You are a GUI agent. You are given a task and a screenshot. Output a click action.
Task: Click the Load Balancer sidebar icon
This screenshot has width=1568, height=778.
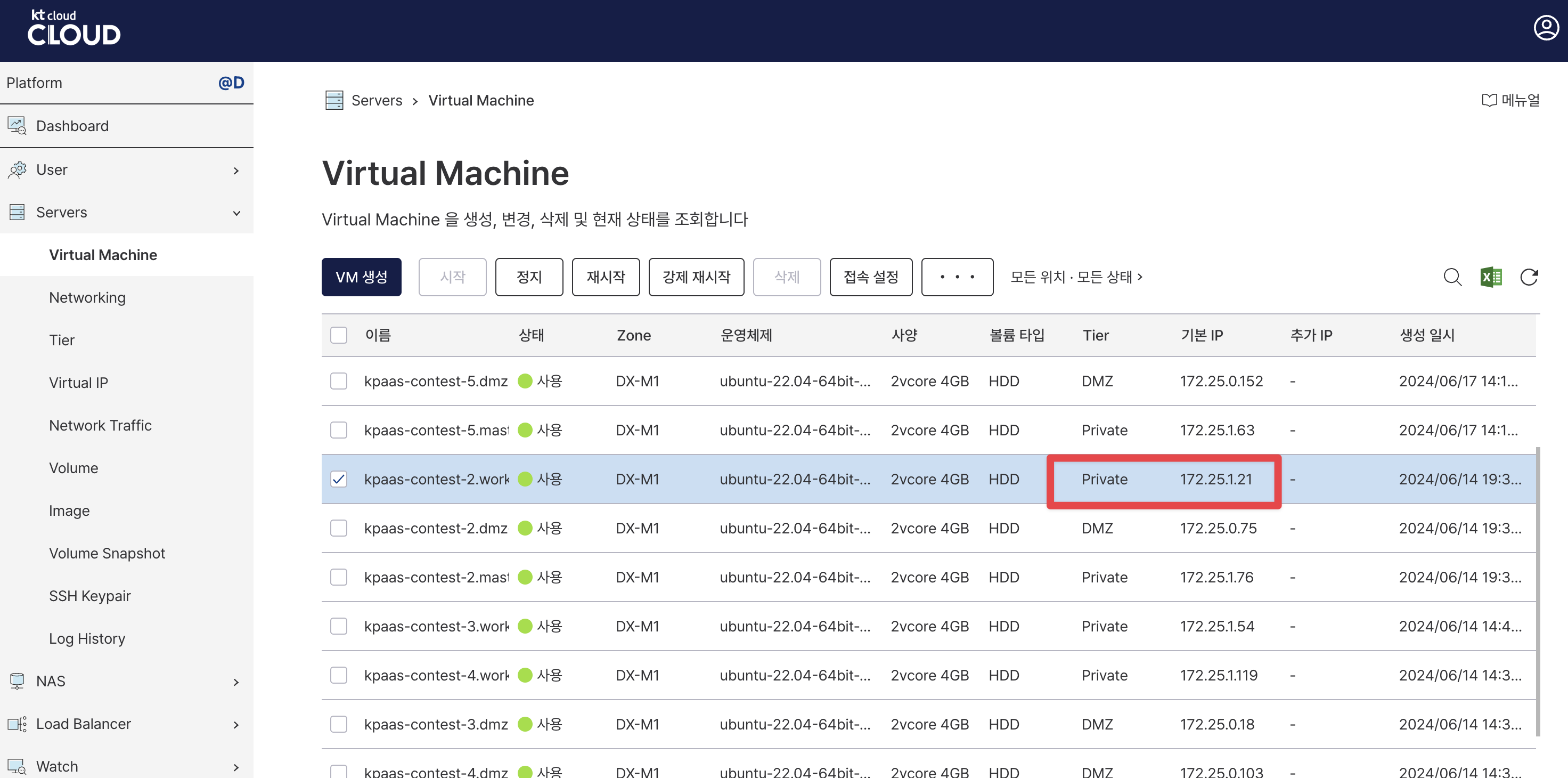[17, 724]
